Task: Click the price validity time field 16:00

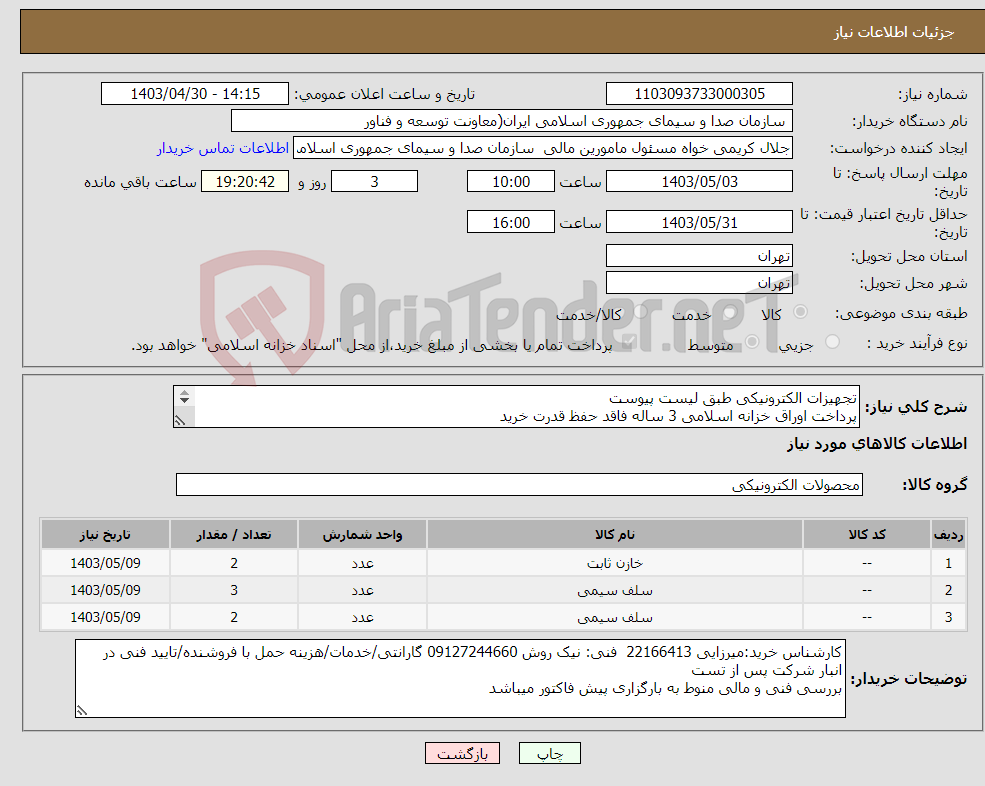Action: click(x=511, y=222)
